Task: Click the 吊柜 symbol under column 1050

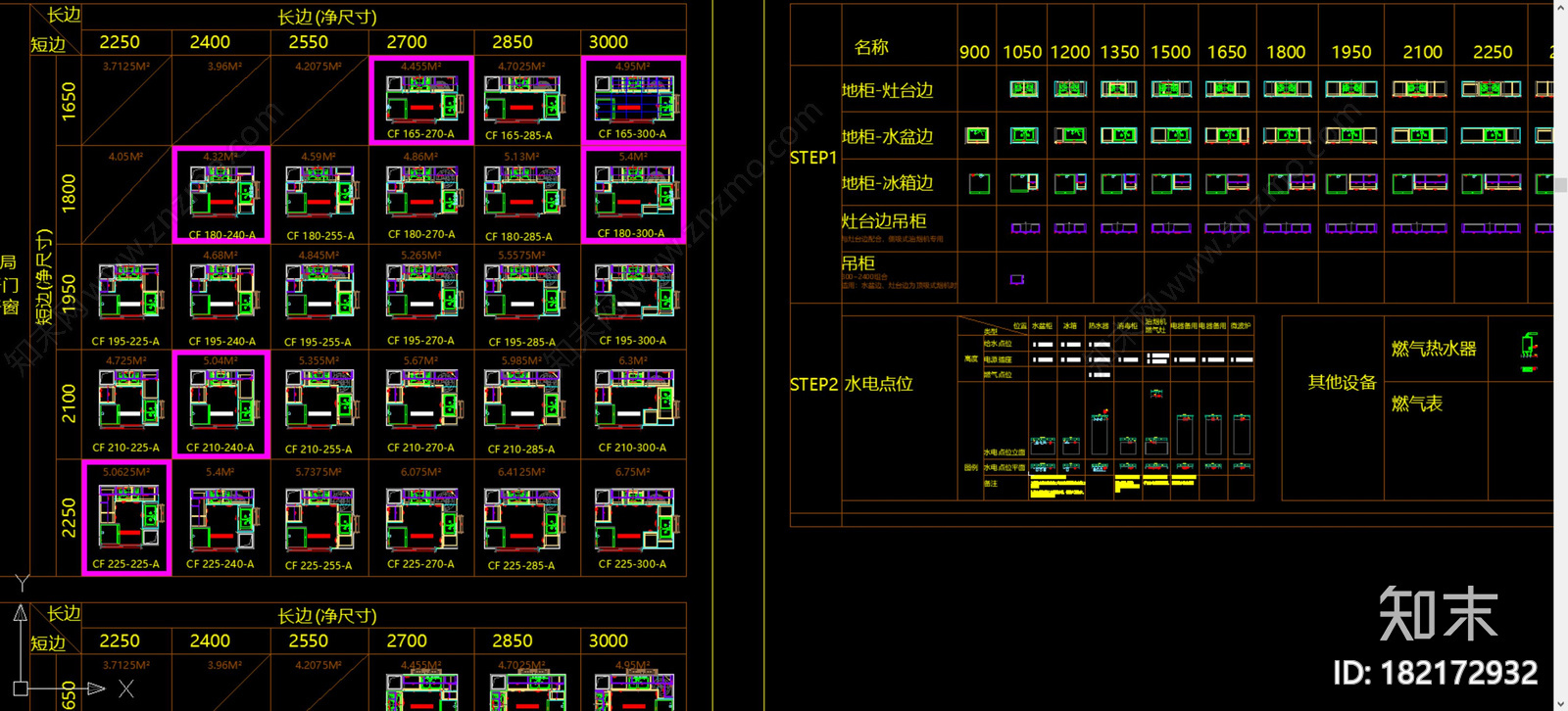Action: point(1017,280)
